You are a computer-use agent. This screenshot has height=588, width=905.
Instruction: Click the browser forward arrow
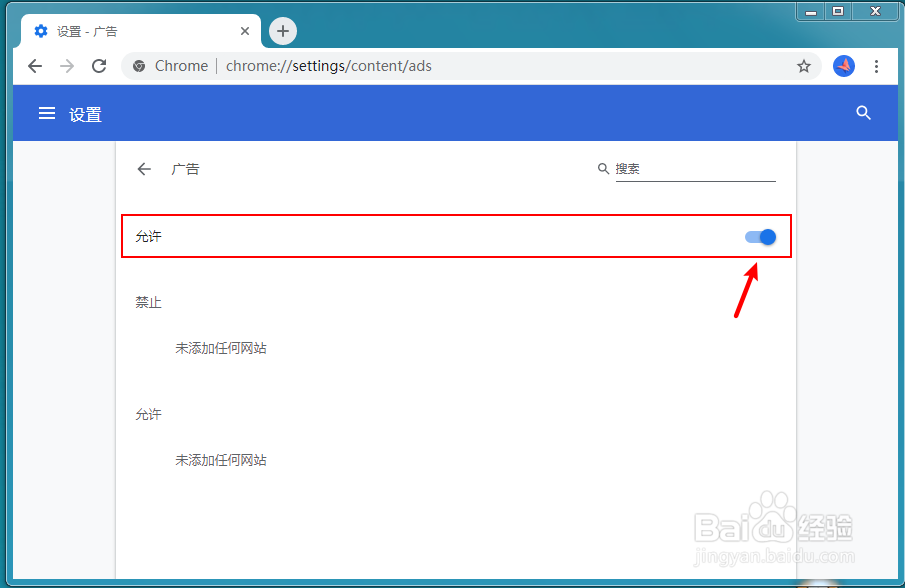(x=67, y=66)
